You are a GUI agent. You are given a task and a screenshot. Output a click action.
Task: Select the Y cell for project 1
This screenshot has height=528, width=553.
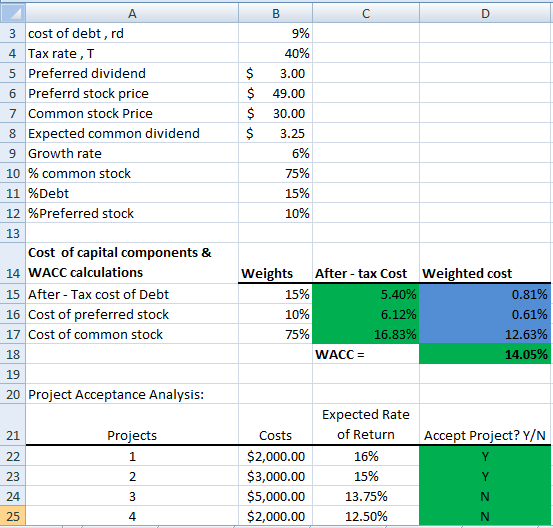(x=485, y=456)
